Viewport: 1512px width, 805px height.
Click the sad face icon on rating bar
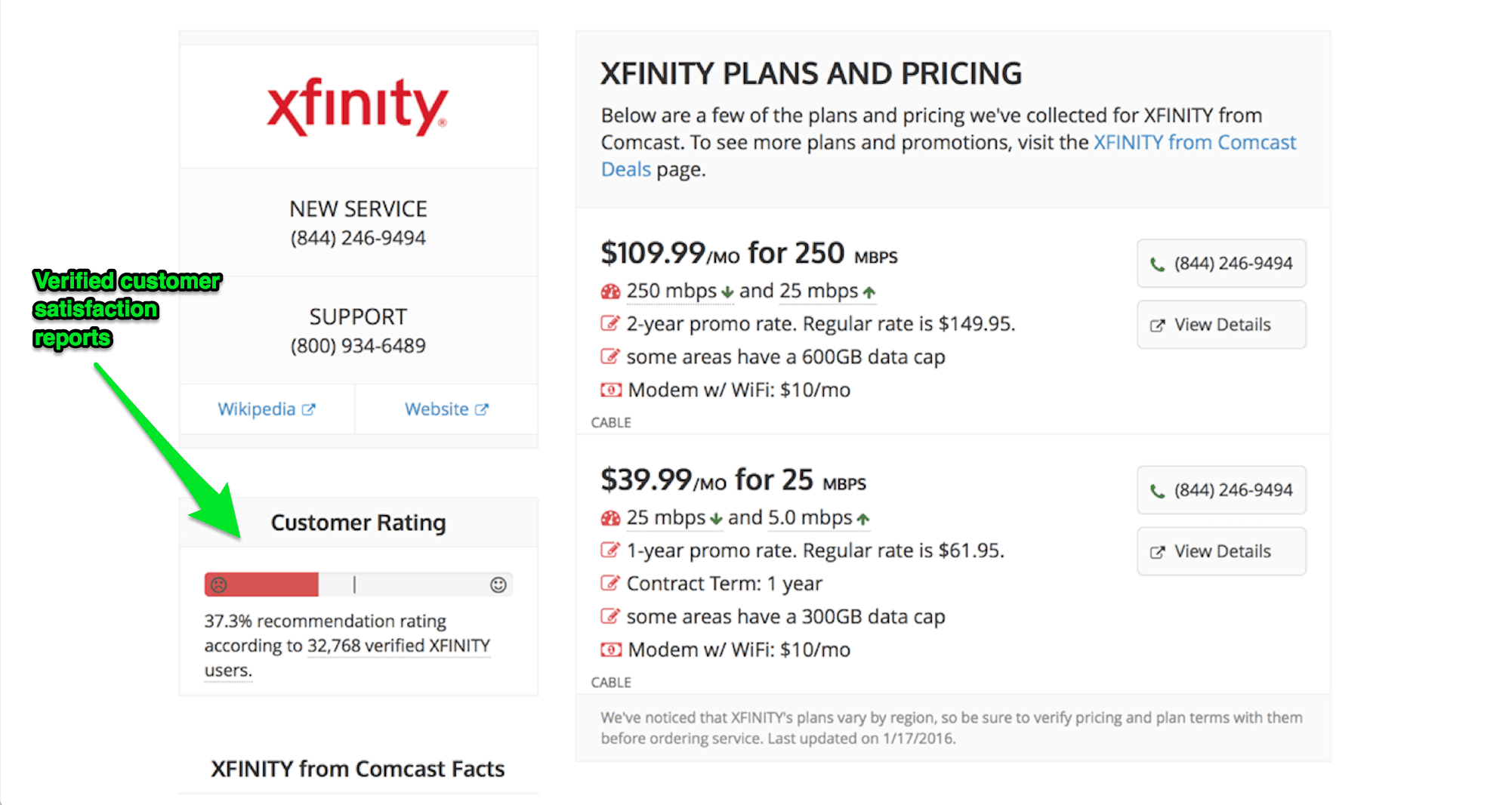click(x=219, y=584)
